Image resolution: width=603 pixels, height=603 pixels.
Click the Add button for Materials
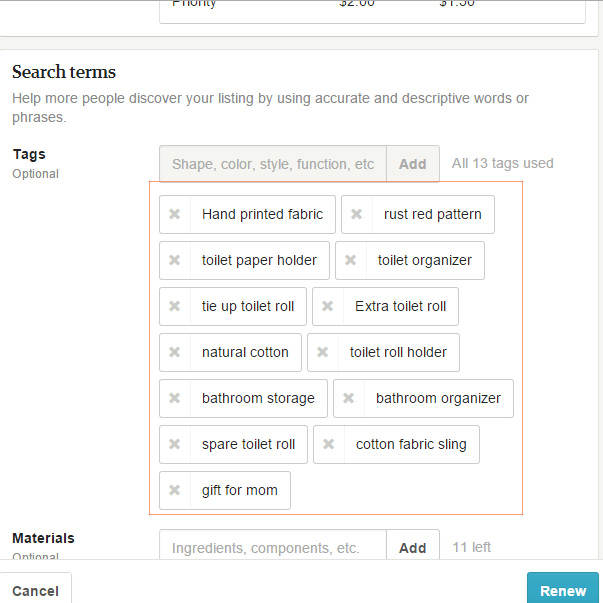pyautogui.click(x=413, y=546)
